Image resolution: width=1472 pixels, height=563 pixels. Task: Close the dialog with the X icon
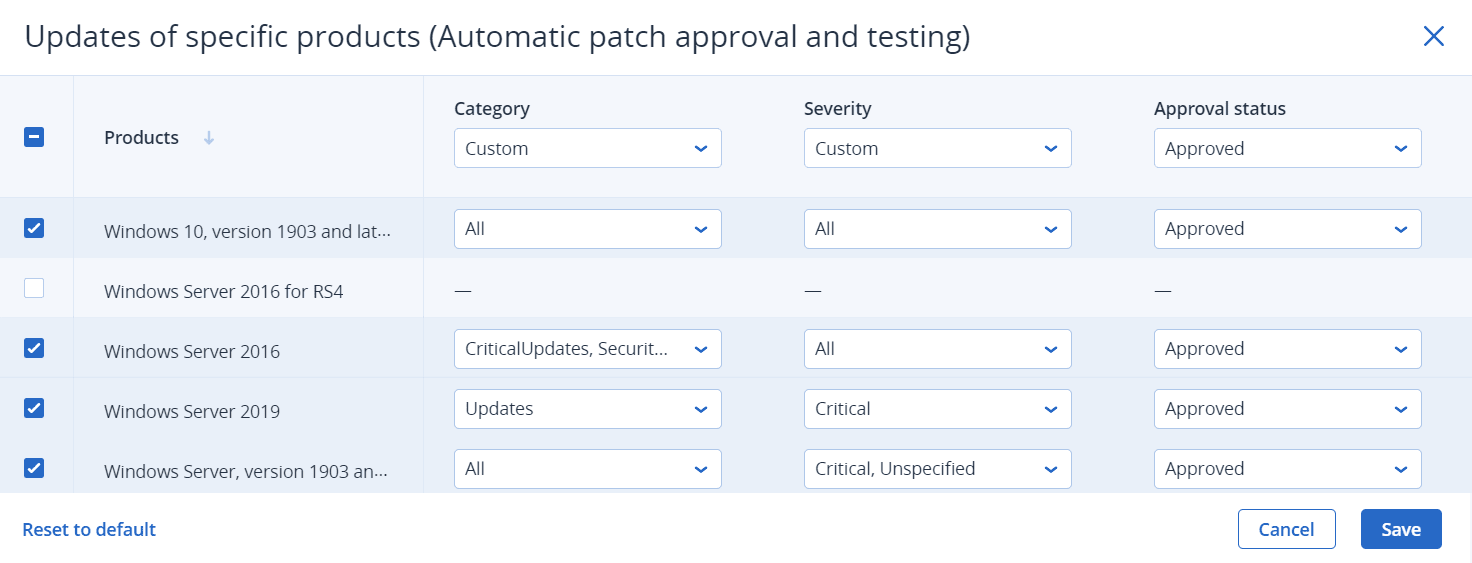click(x=1433, y=37)
